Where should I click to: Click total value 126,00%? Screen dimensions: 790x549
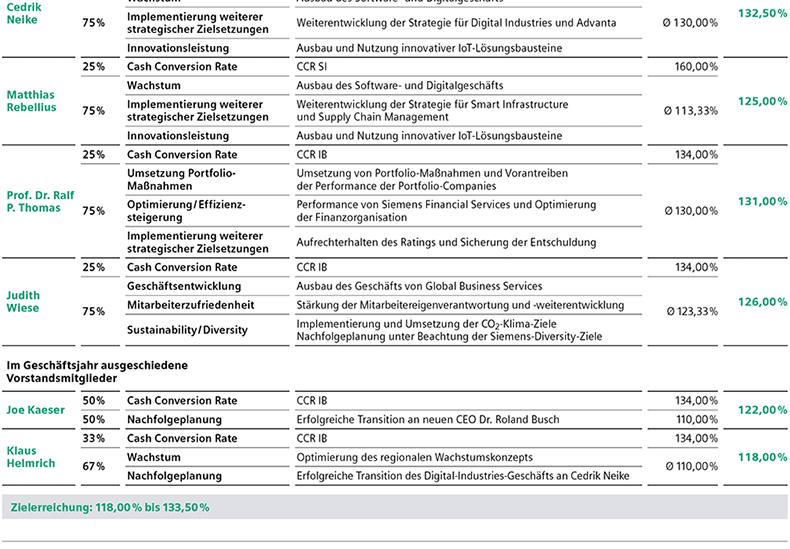(x=762, y=302)
